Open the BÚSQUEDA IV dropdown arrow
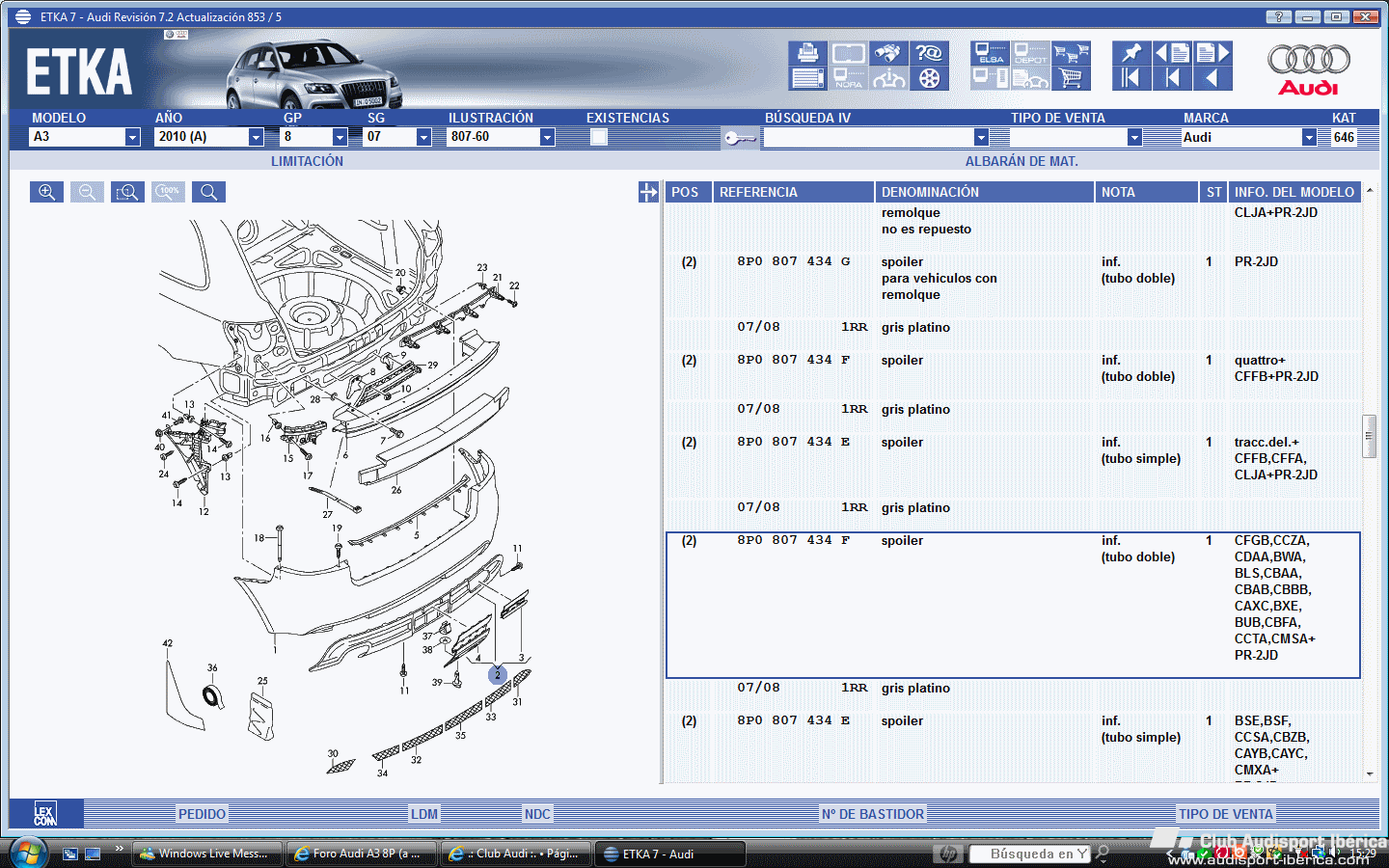Viewport: 1389px width, 868px height. [x=981, y=138]
